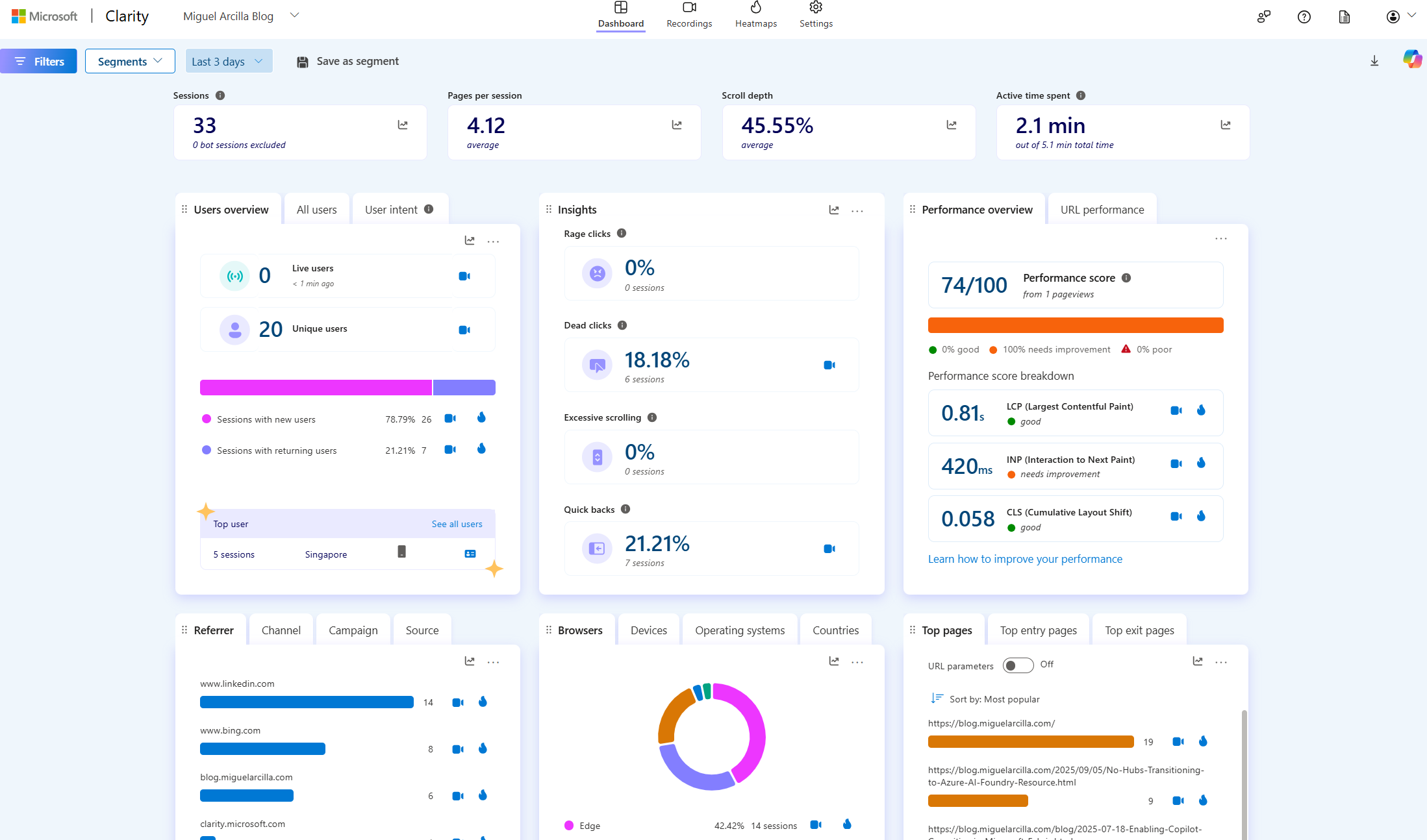Viewport: 1427px width, 840px height.
Task: Open Settings tab
Action: tap(816, 16)
